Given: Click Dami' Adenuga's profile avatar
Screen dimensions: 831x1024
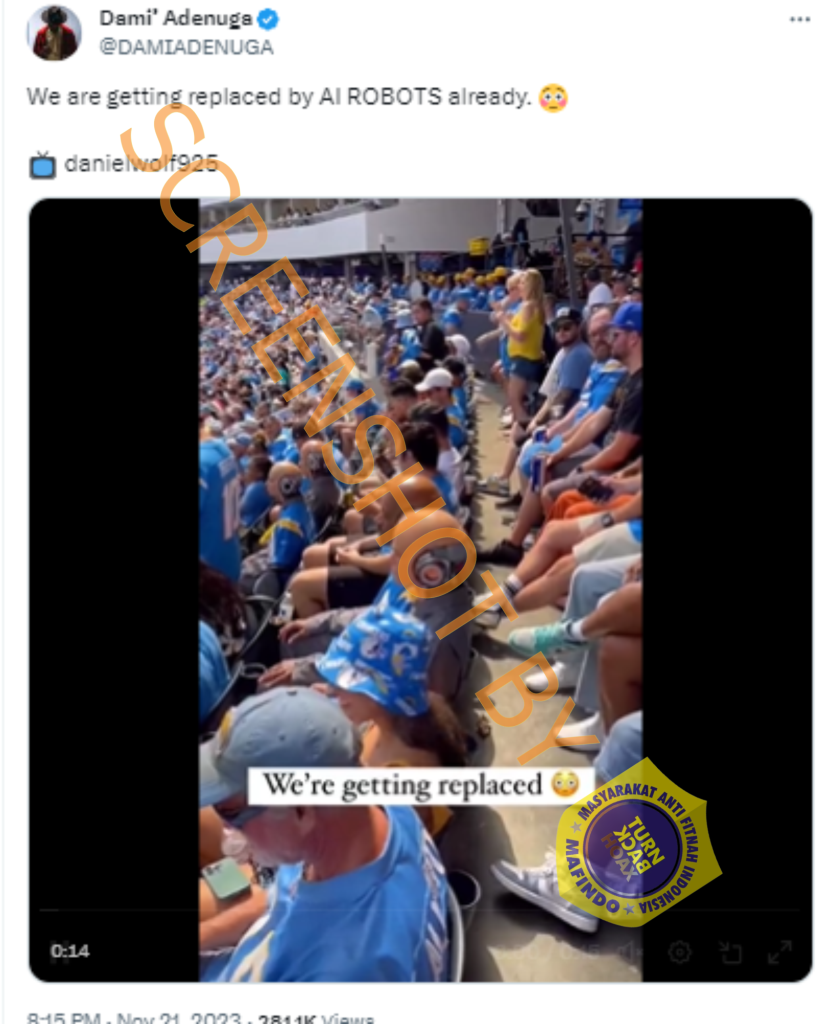Looking at the screenshot, I should coord(54,33).
